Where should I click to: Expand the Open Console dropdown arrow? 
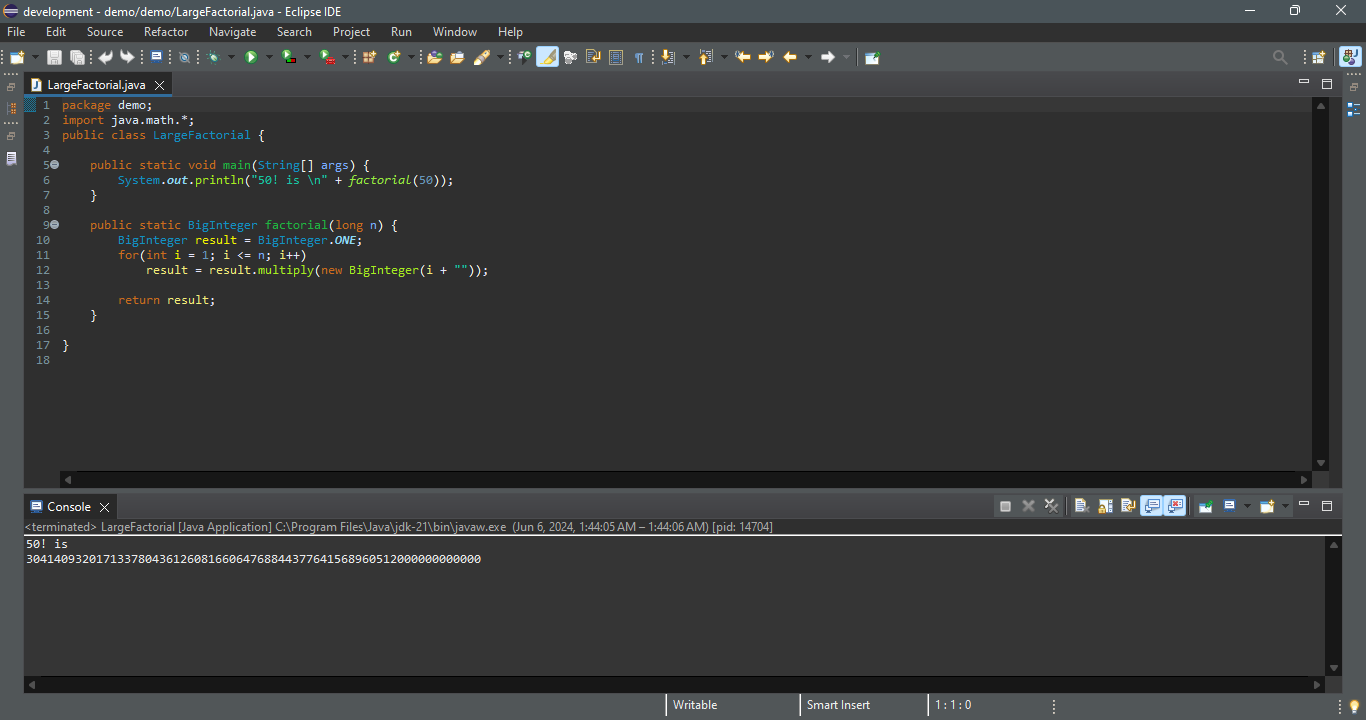point(1286,507)
